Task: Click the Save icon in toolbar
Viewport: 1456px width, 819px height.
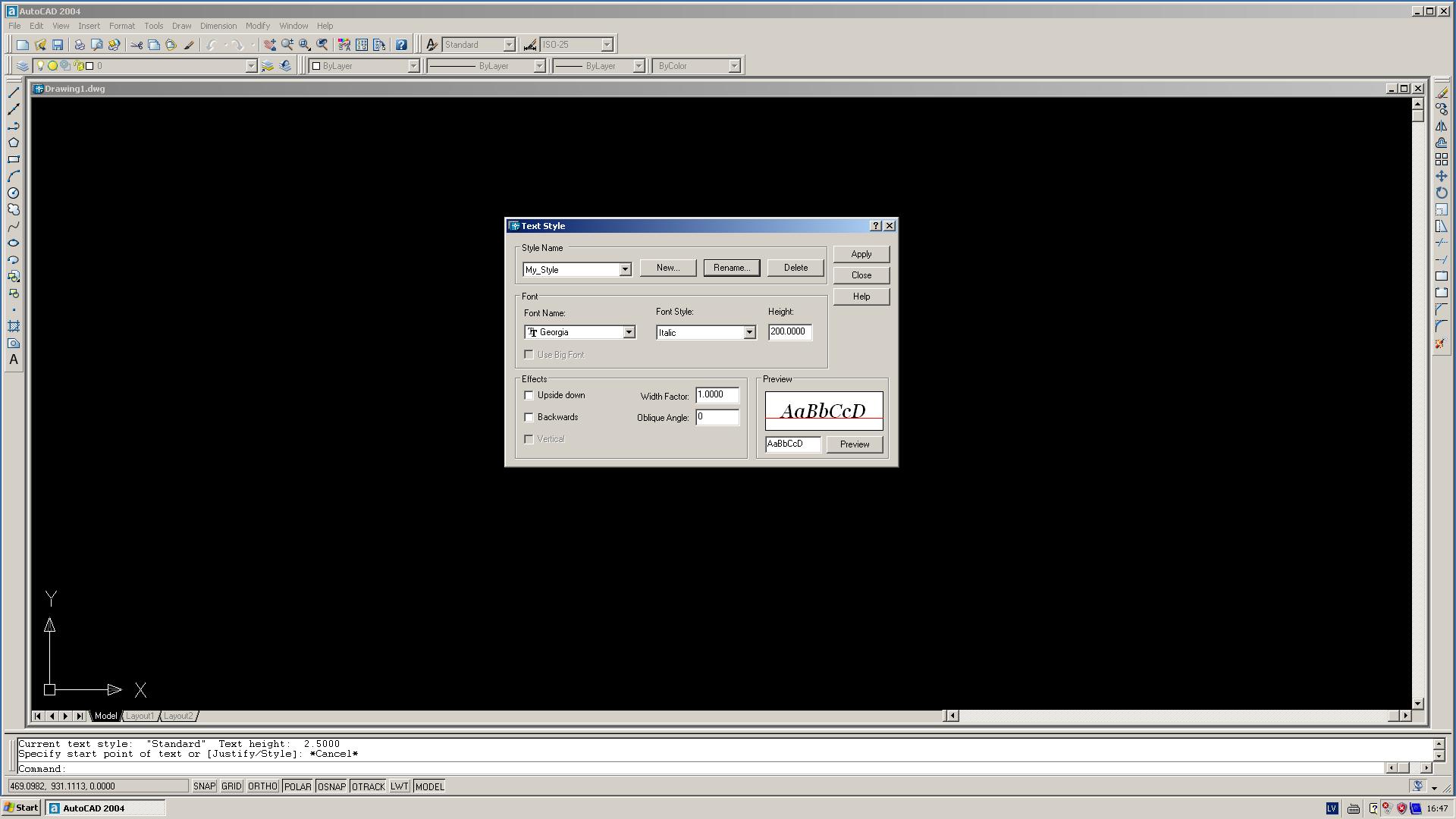Action: pos(58,45)
